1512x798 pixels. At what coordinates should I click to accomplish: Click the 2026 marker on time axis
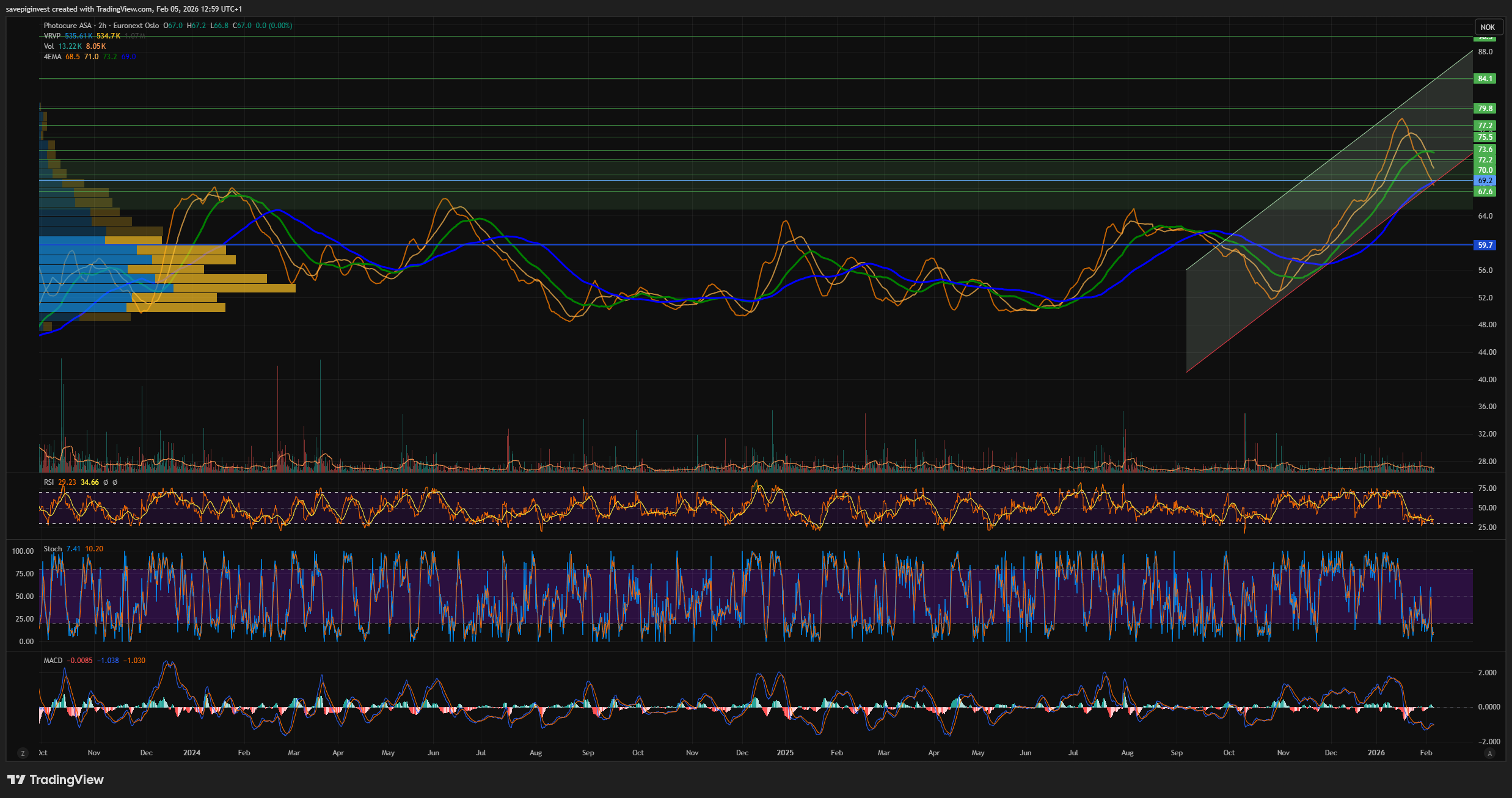click(1376, 753)
